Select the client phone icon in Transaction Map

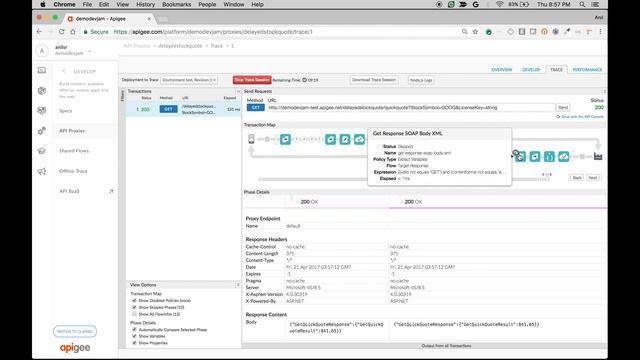point(251,139)
